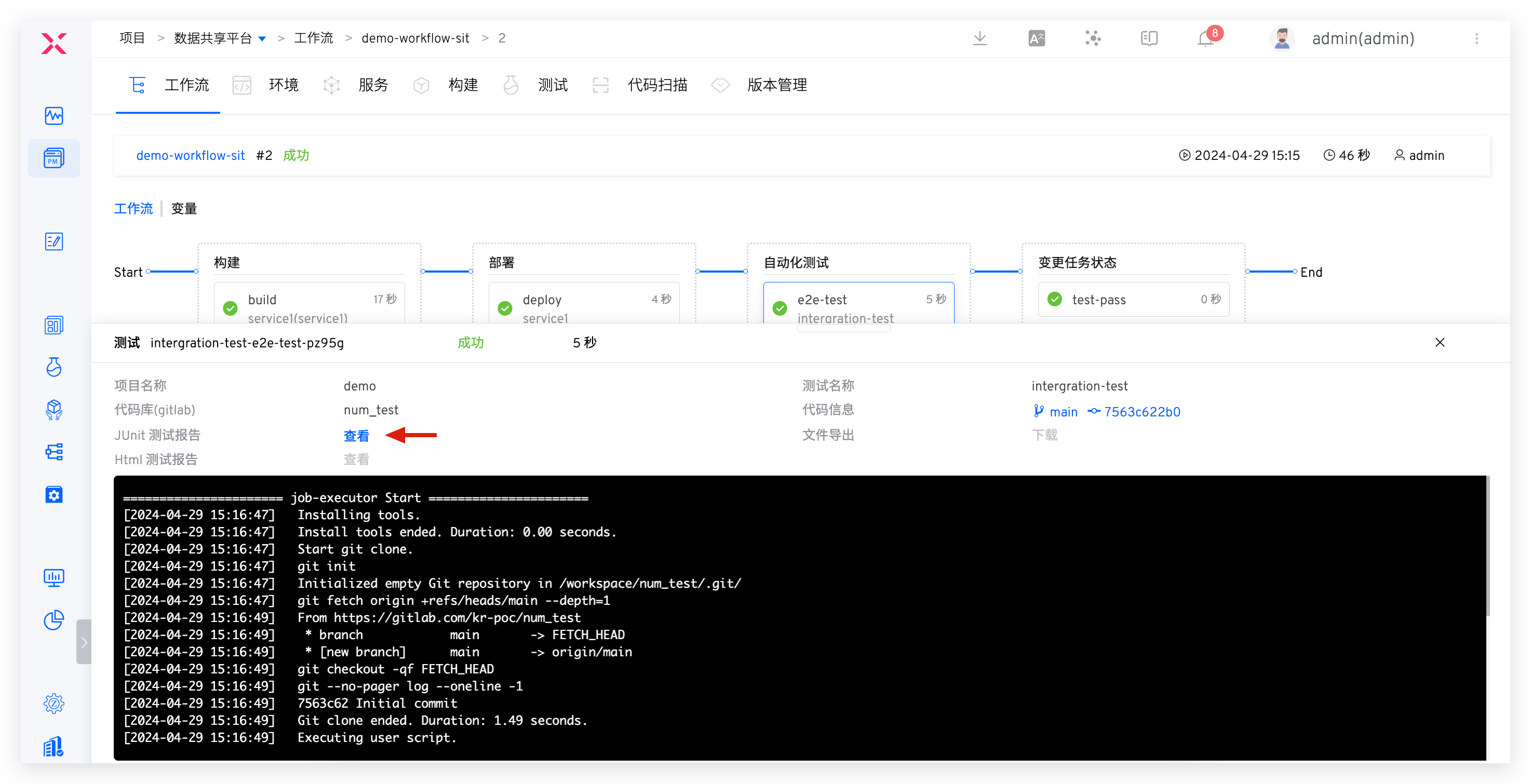Open the building sidebar icon at bottom
Viewport: 1531px width, 784px height.
click(x=53, y=747)
